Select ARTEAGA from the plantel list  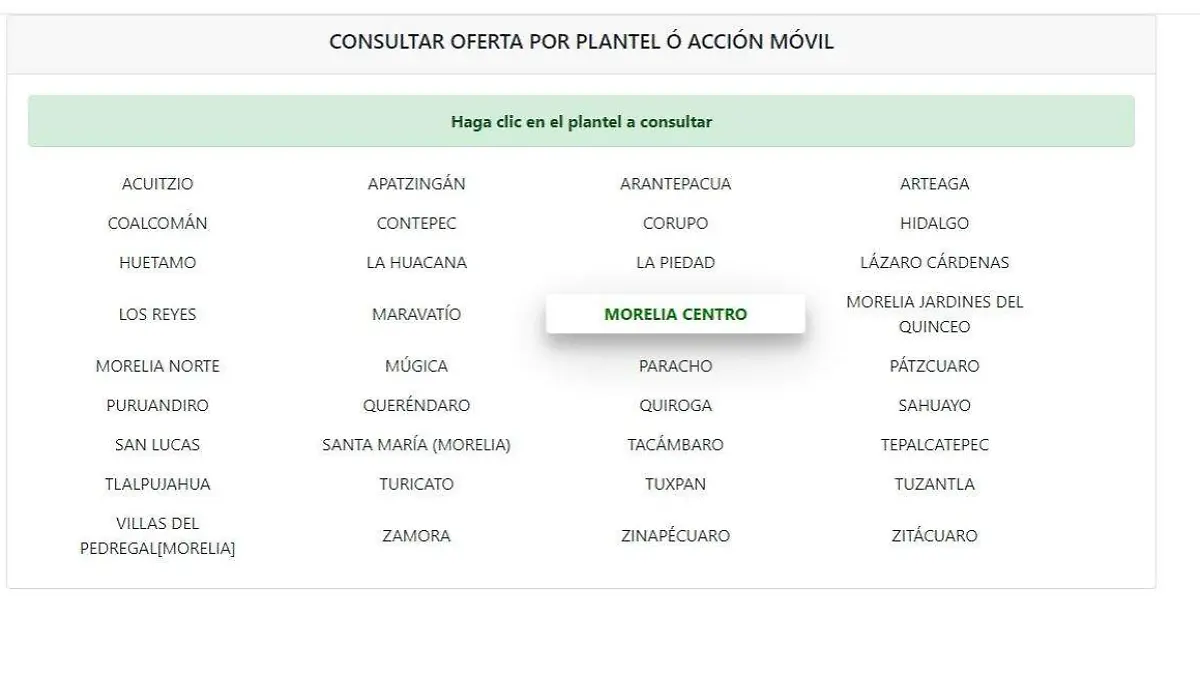(935, 183)
